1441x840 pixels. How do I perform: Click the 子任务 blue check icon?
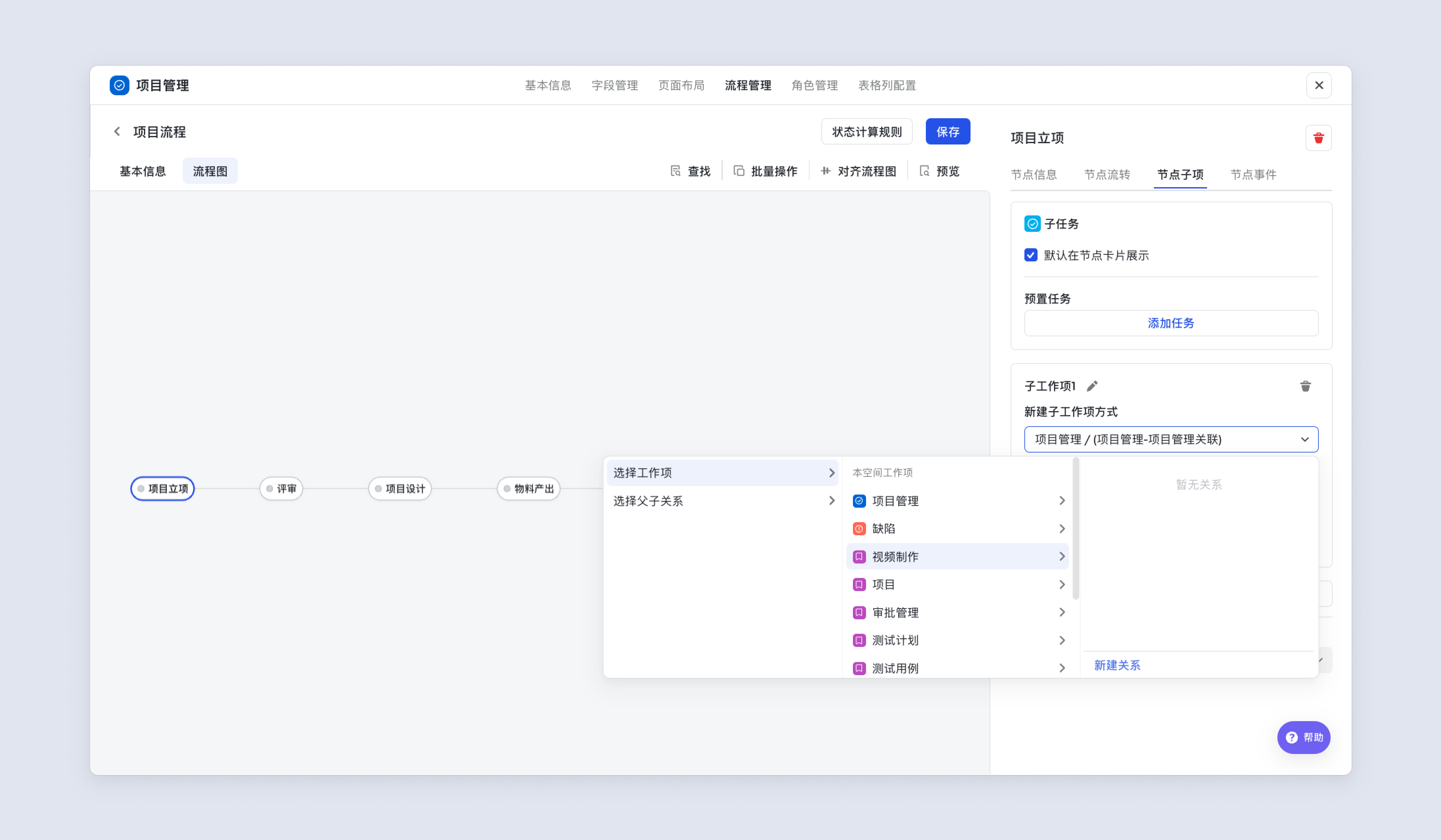[1032, 223]
